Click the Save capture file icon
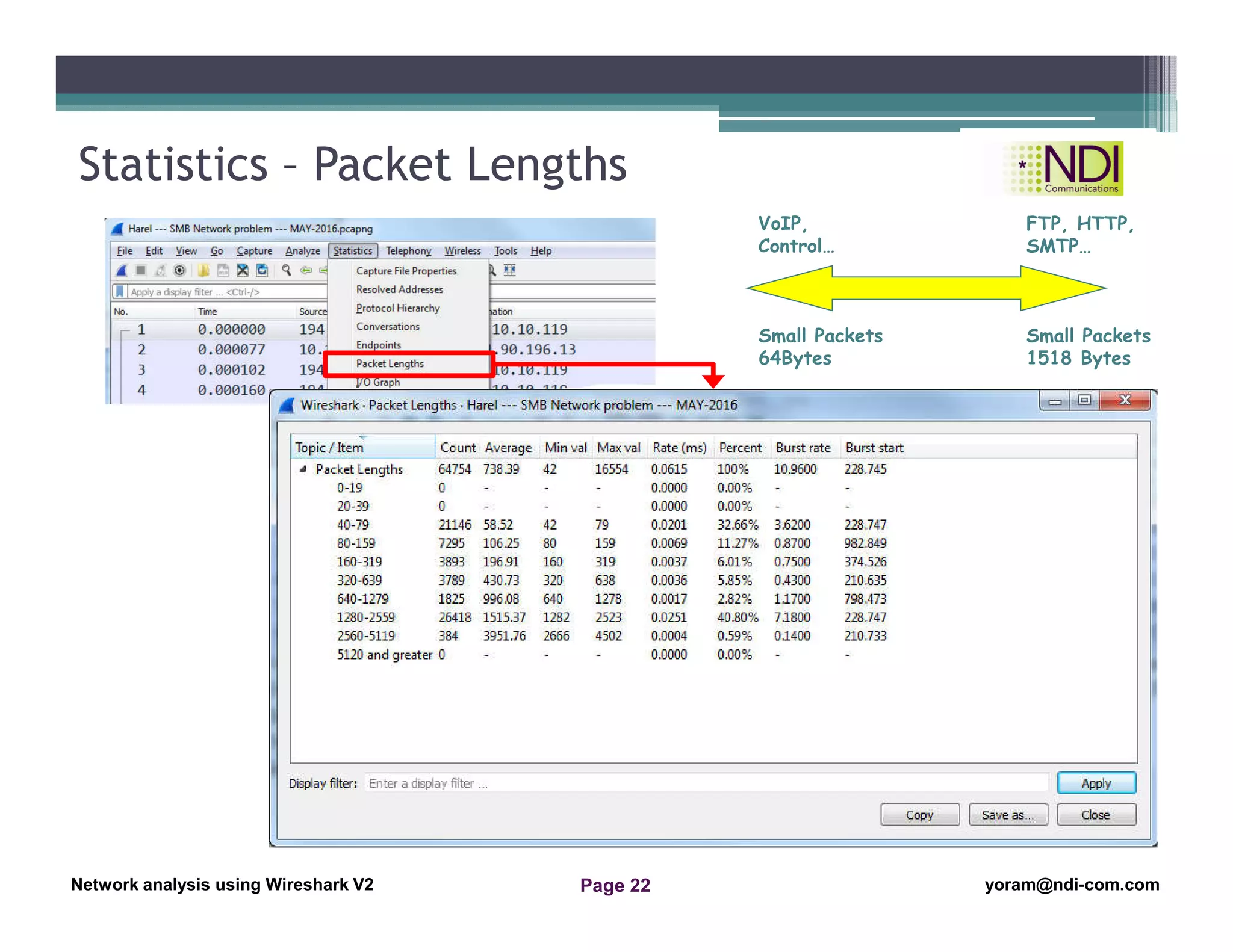 coord(223,271)
